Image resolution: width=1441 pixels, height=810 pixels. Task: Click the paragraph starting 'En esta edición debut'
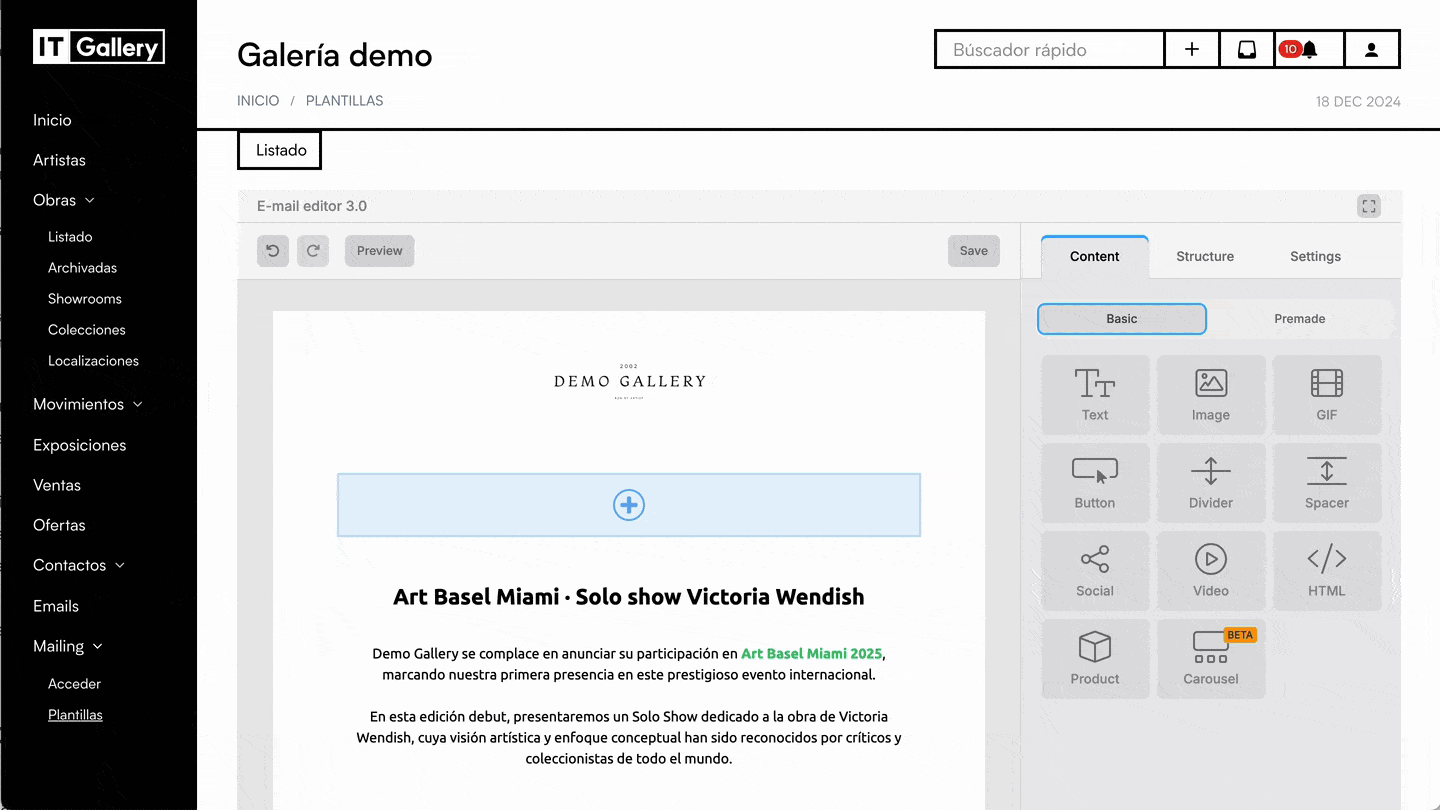(629, 738)
